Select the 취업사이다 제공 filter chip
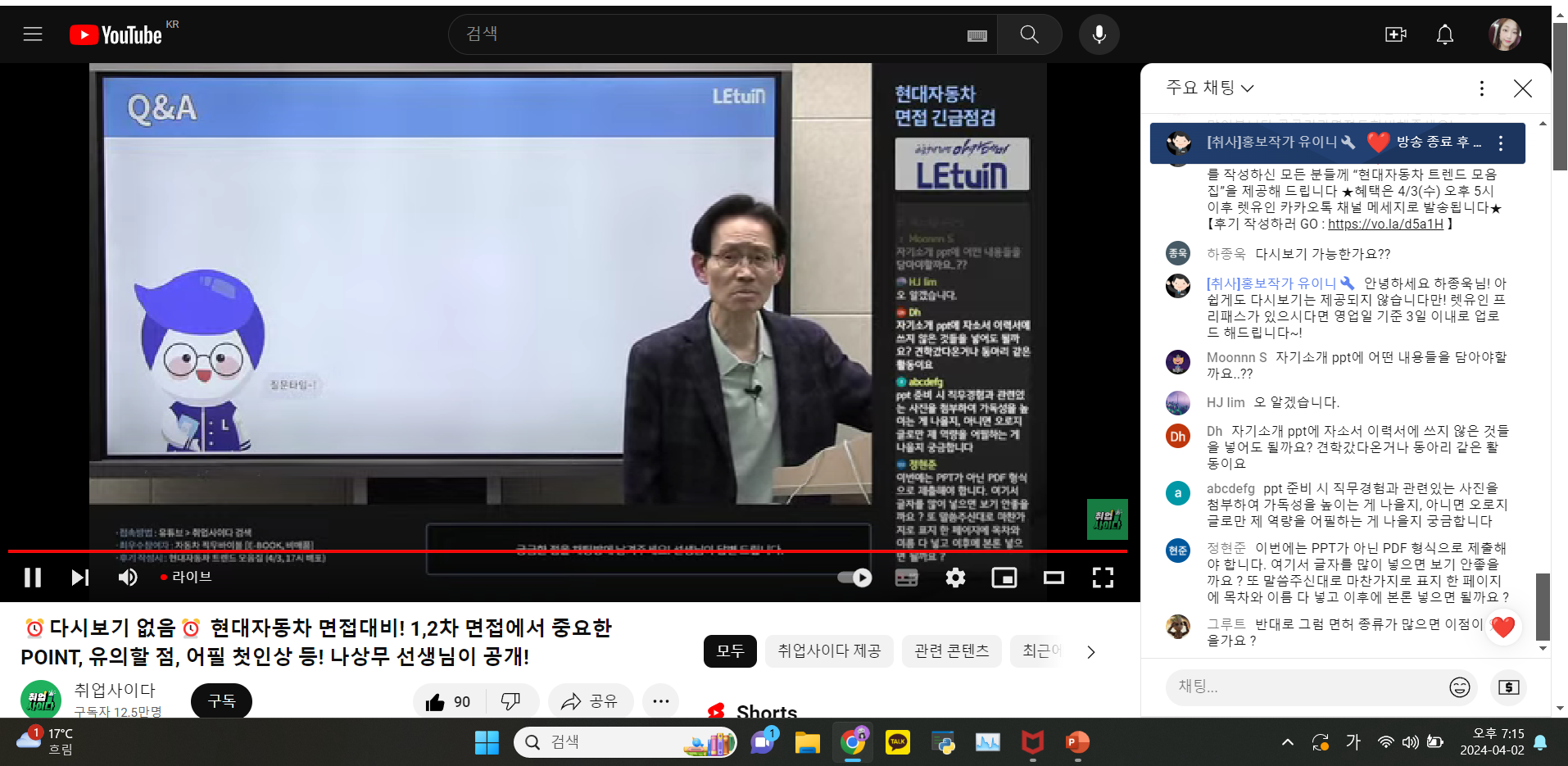Viewport: 1568px width, 766px height. (x=829, y=651)
